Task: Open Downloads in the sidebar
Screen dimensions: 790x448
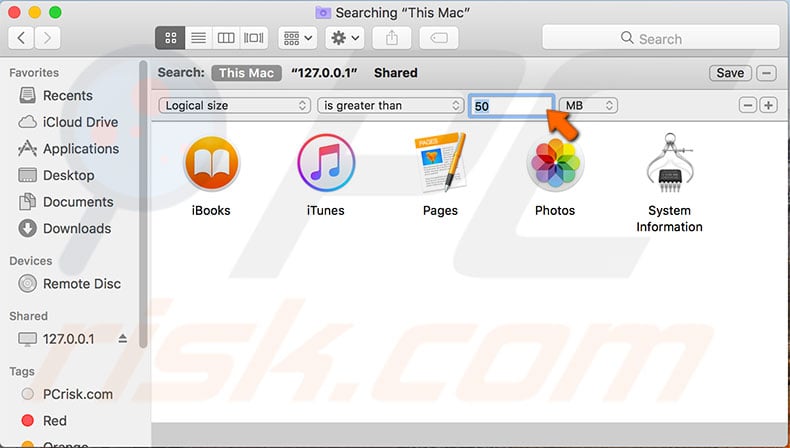Action: pos(64,229)
